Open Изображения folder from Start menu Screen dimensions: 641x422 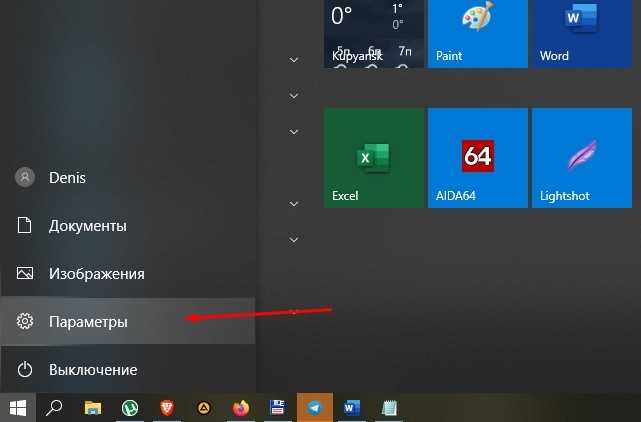point(128,273)
